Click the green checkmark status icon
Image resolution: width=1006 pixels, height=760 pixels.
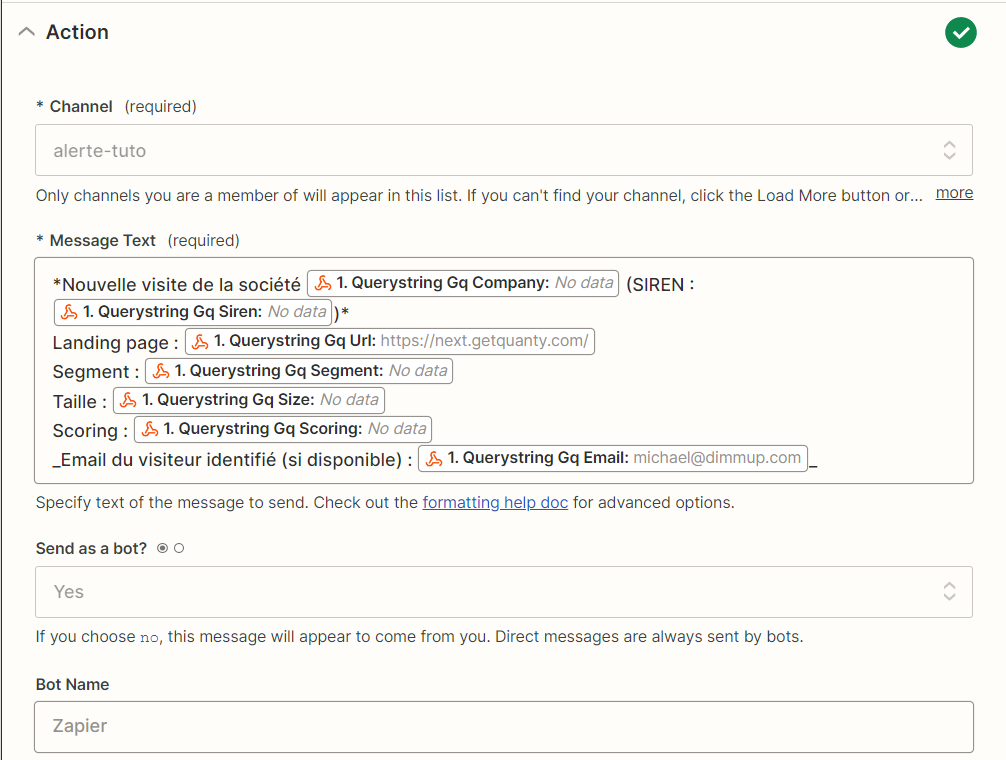pos(960,33)
